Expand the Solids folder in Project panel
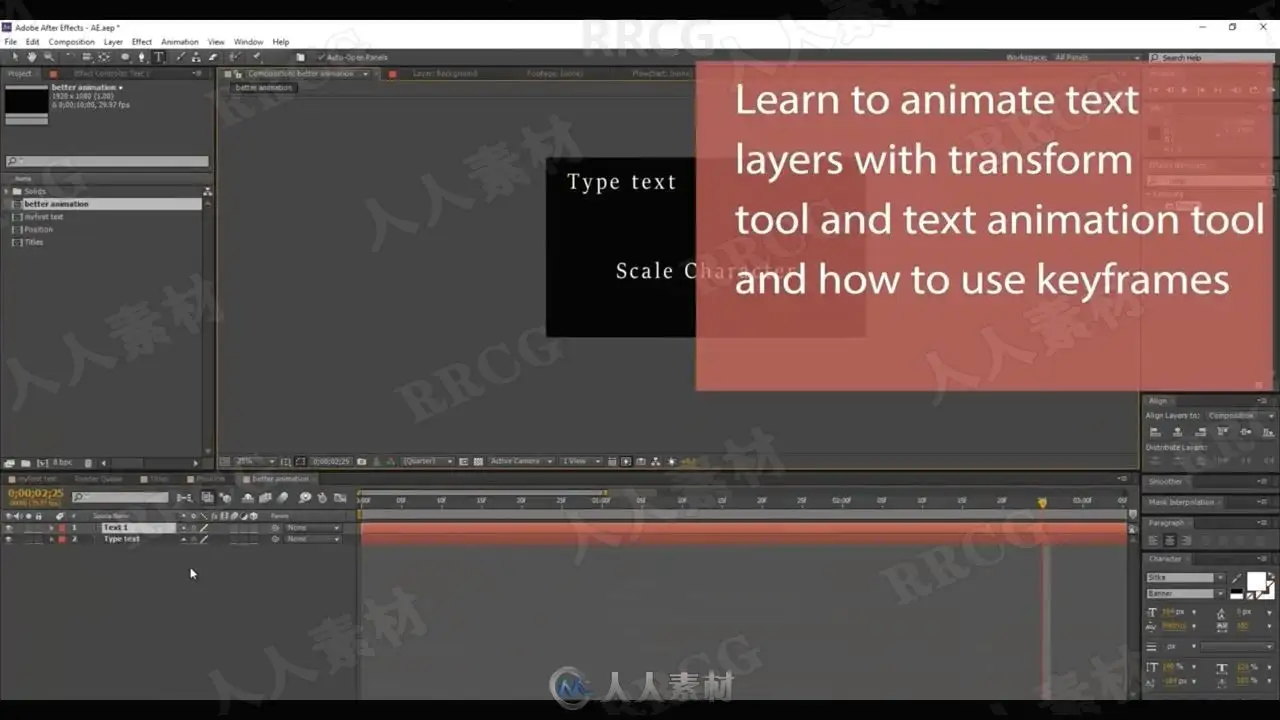1280x720 pixels. click(x=7, y=191)
